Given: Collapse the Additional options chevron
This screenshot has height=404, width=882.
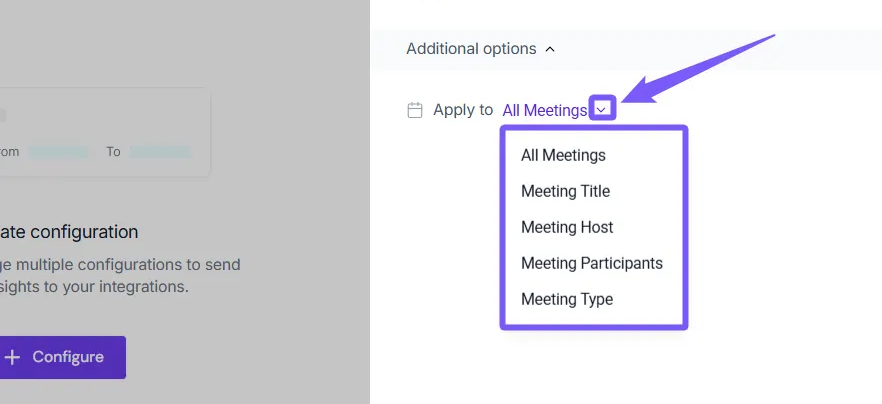Looking at the screenshot, I should [550, 49].
